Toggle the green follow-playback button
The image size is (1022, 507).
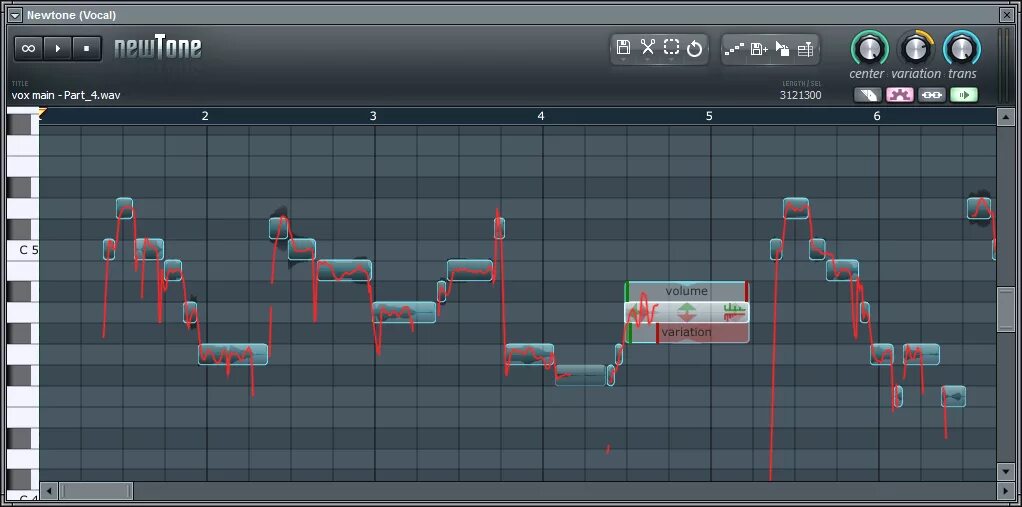[x=964, y=95]
